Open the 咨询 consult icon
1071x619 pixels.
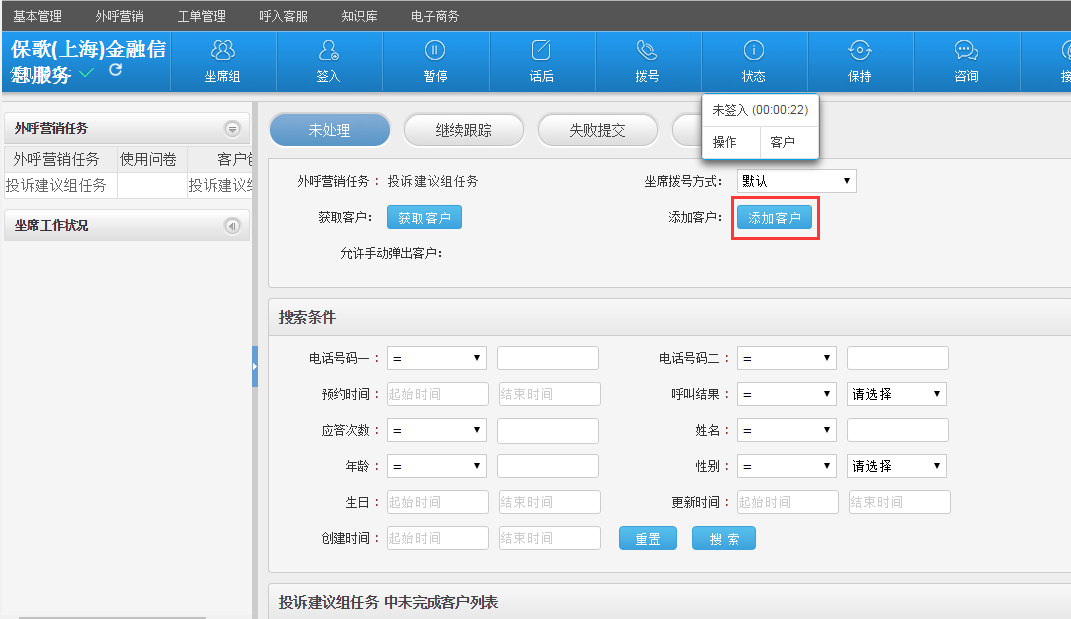click(x=965, y=50)
